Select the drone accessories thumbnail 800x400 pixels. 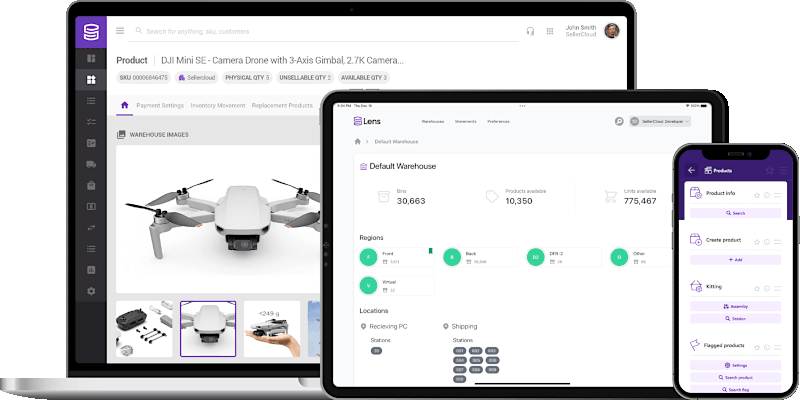(x=144, y=329)
